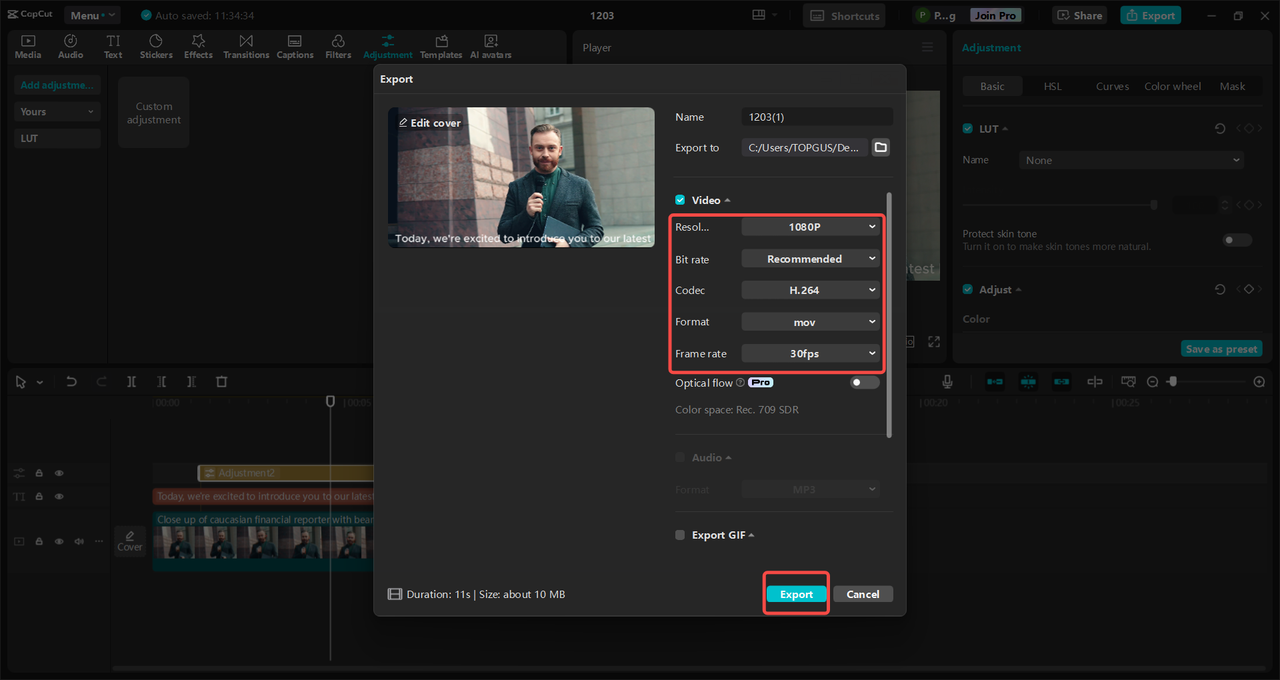The width and height of the screenshot is (1280, 680).
Task: Open the Frame rate dropdown showing 30fps
Action: 811,353
